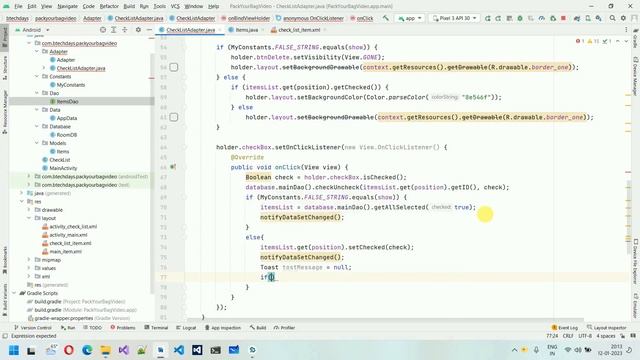Open Search Everywhere magnifier icon
This screenshot has height=360, width=640.
[x=613, y=18]
